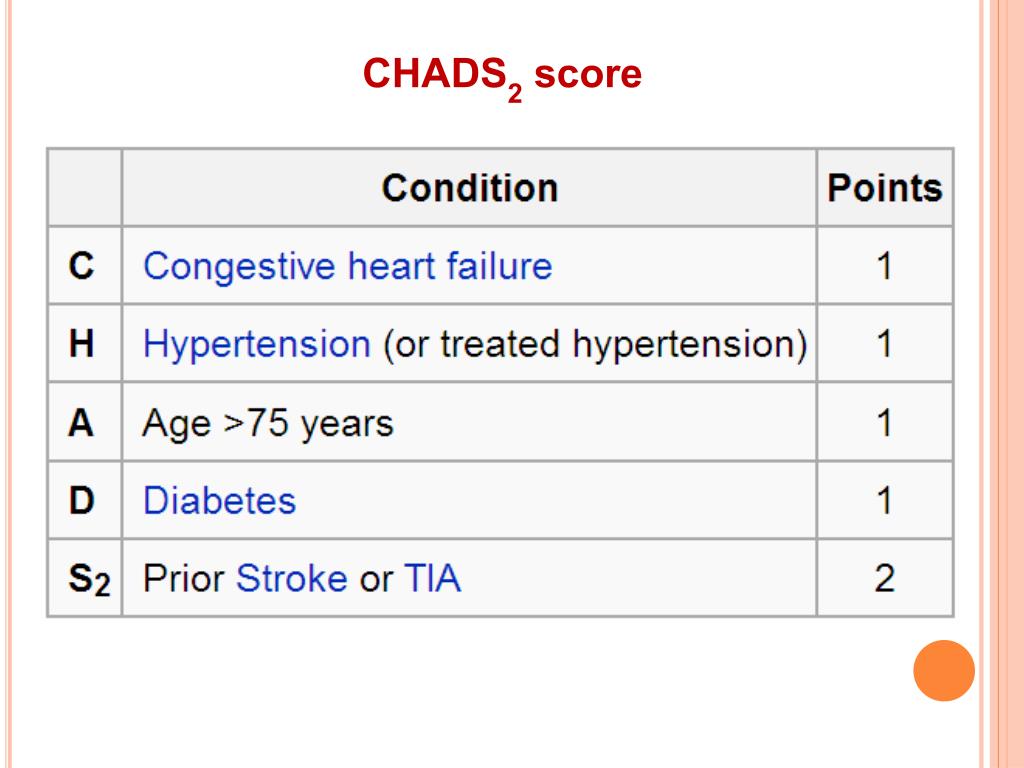The height and width of the screenshot is (768, 1024).
Task: Select the S2 row label
Action: pos(89,580)
